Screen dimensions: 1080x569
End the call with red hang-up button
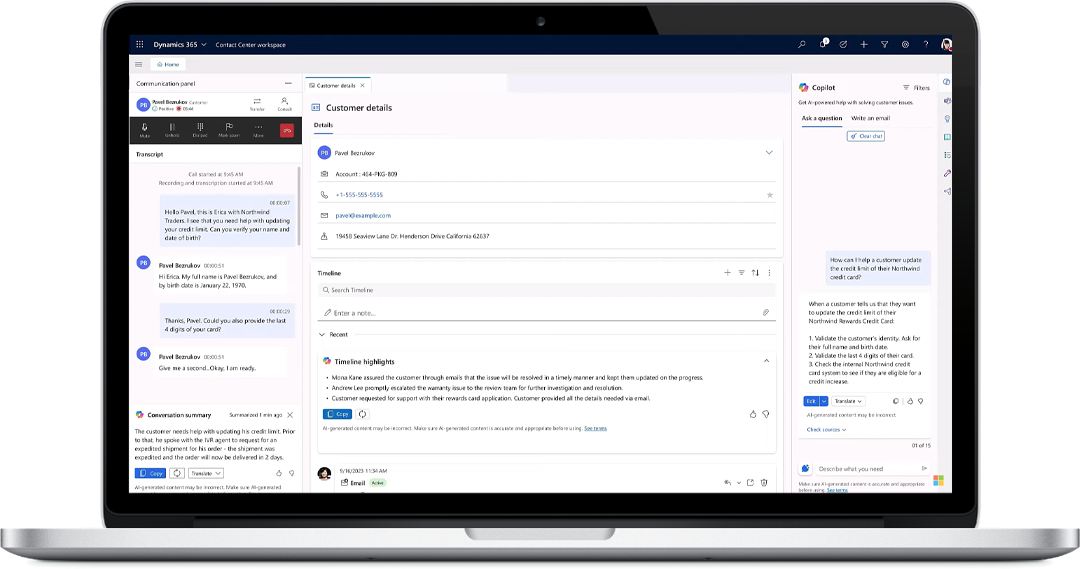point(287,130)
